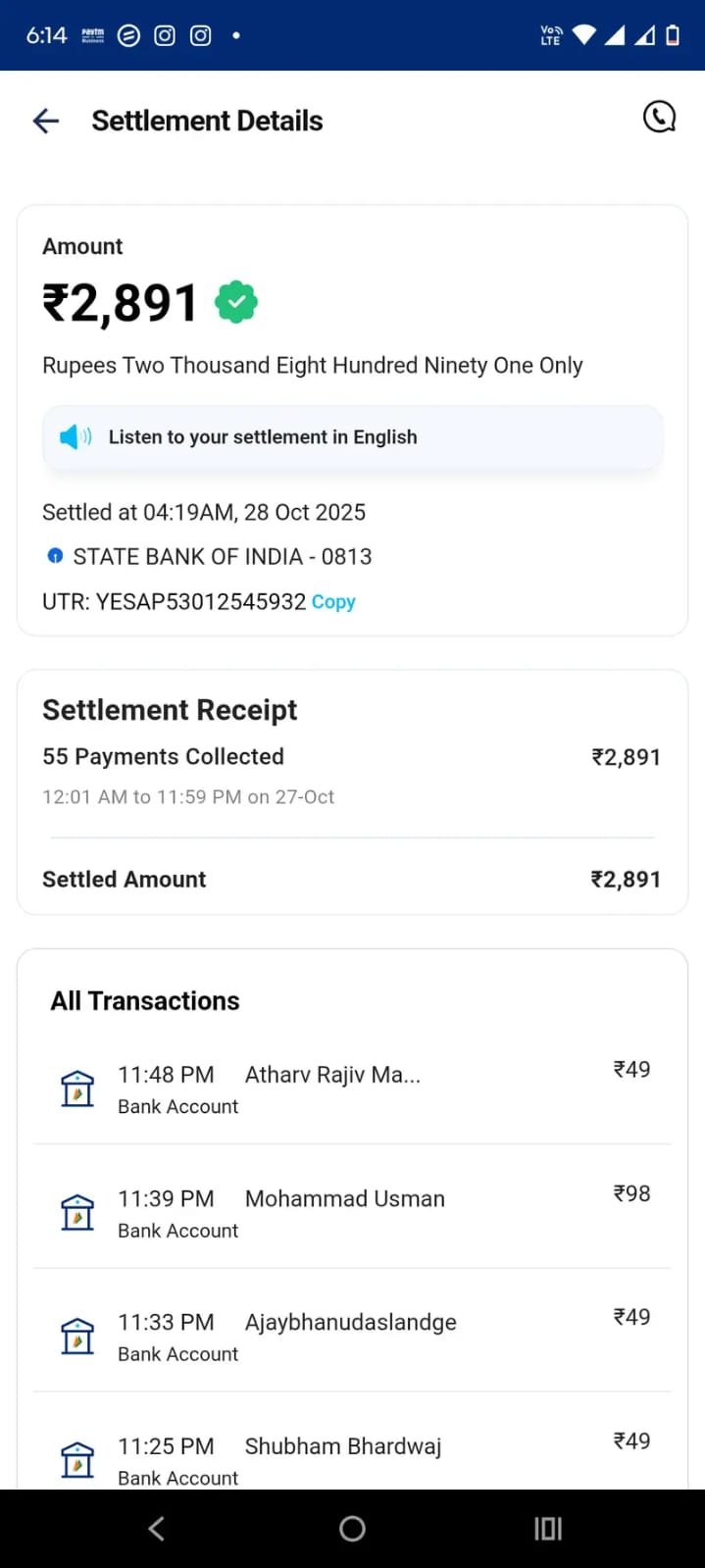Screen dimensions: 705x1568
Task: Tap bank icon for Atharv Rajiv transaction
Action: pos(77,1088)
